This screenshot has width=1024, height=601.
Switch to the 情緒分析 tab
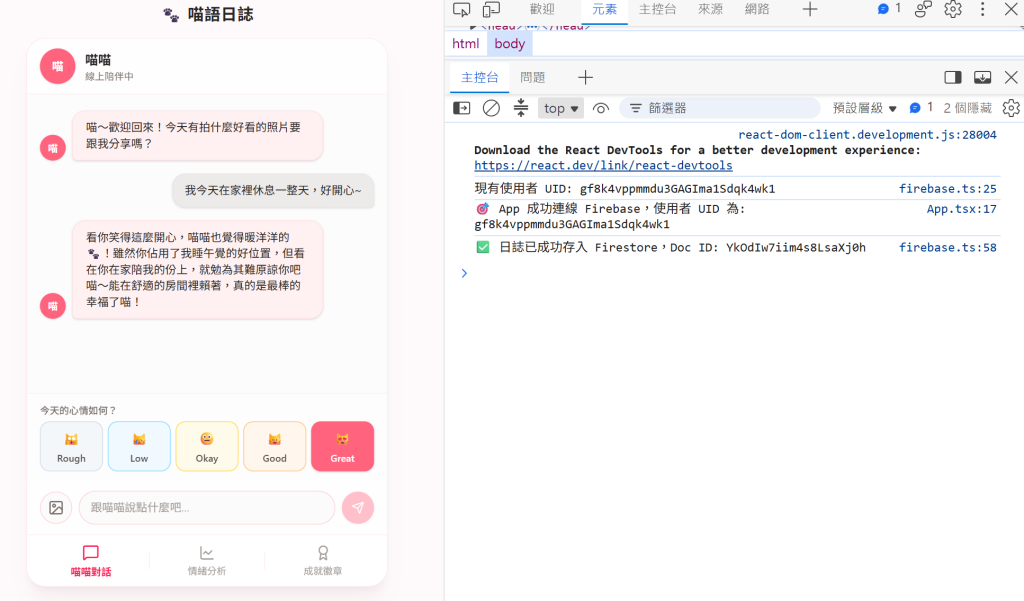click(x=206, y=561)
